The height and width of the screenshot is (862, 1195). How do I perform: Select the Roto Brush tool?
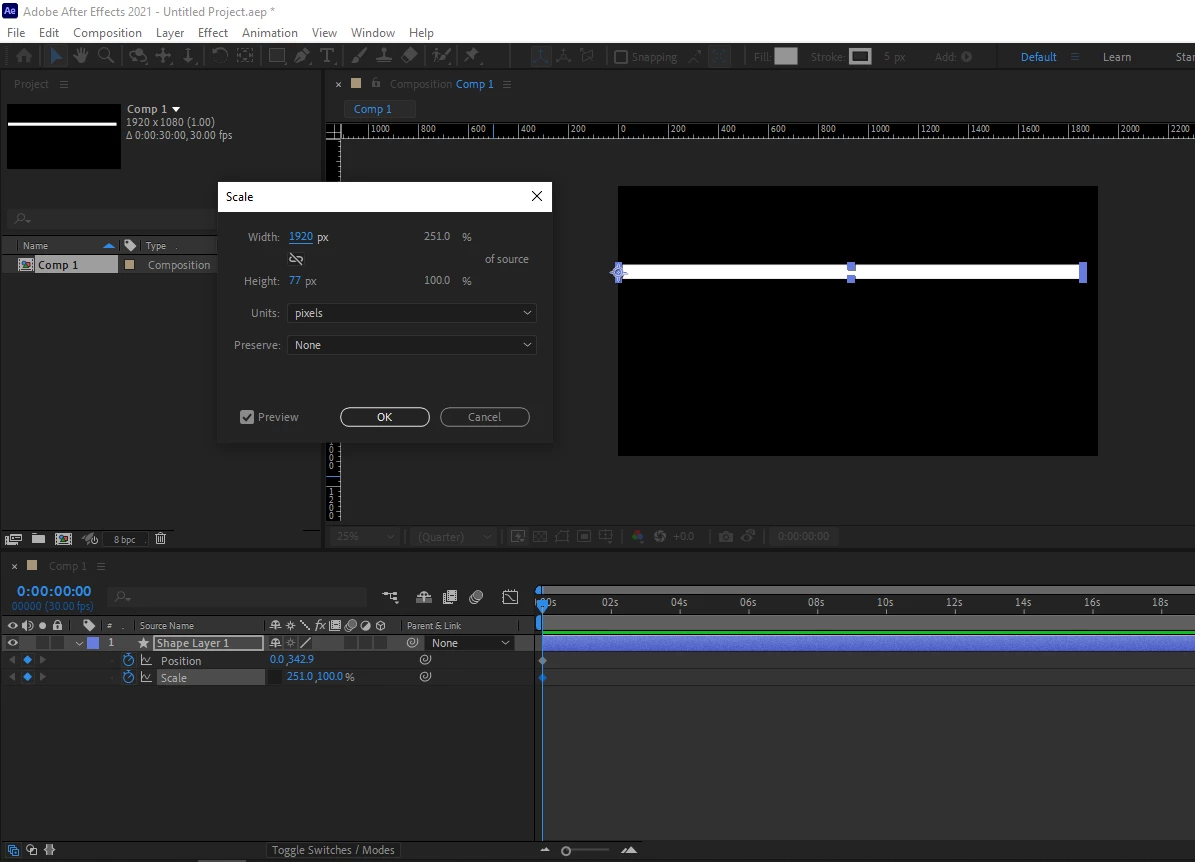pyautogui.click(x=441, y=56)
